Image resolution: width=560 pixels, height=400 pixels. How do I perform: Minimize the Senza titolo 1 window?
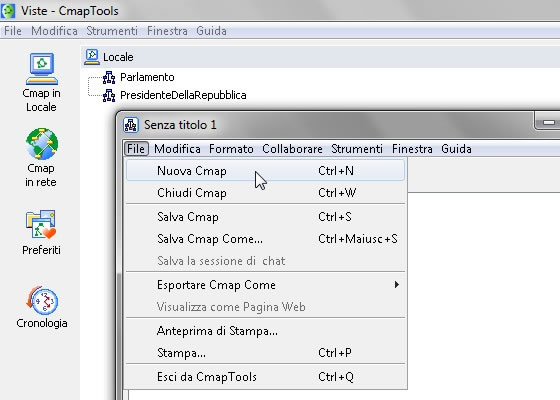point(548,122)
